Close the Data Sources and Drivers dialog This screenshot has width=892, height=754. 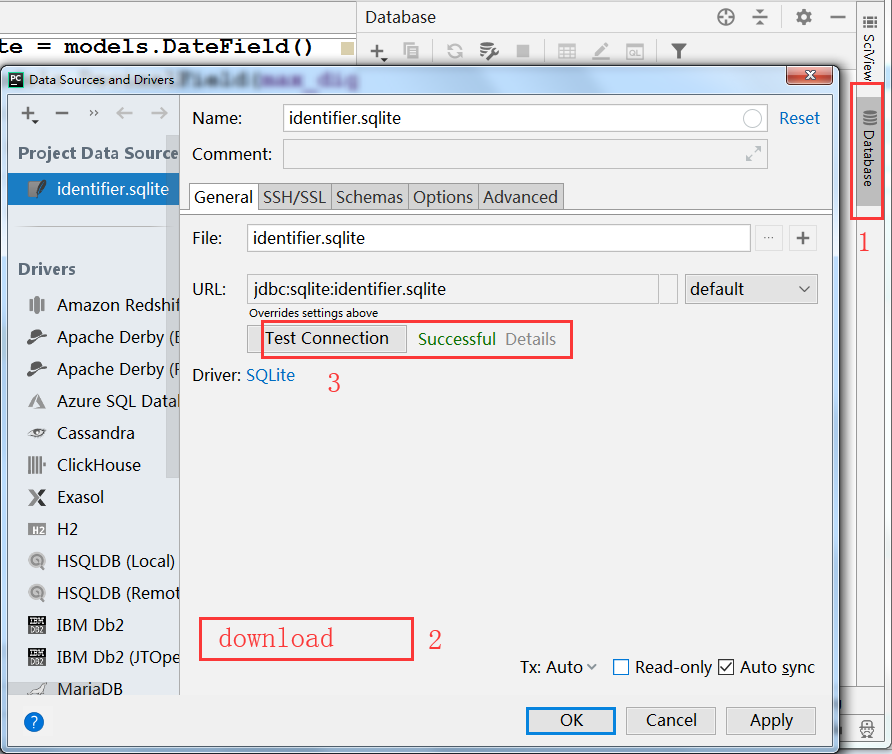coord(811,75)
